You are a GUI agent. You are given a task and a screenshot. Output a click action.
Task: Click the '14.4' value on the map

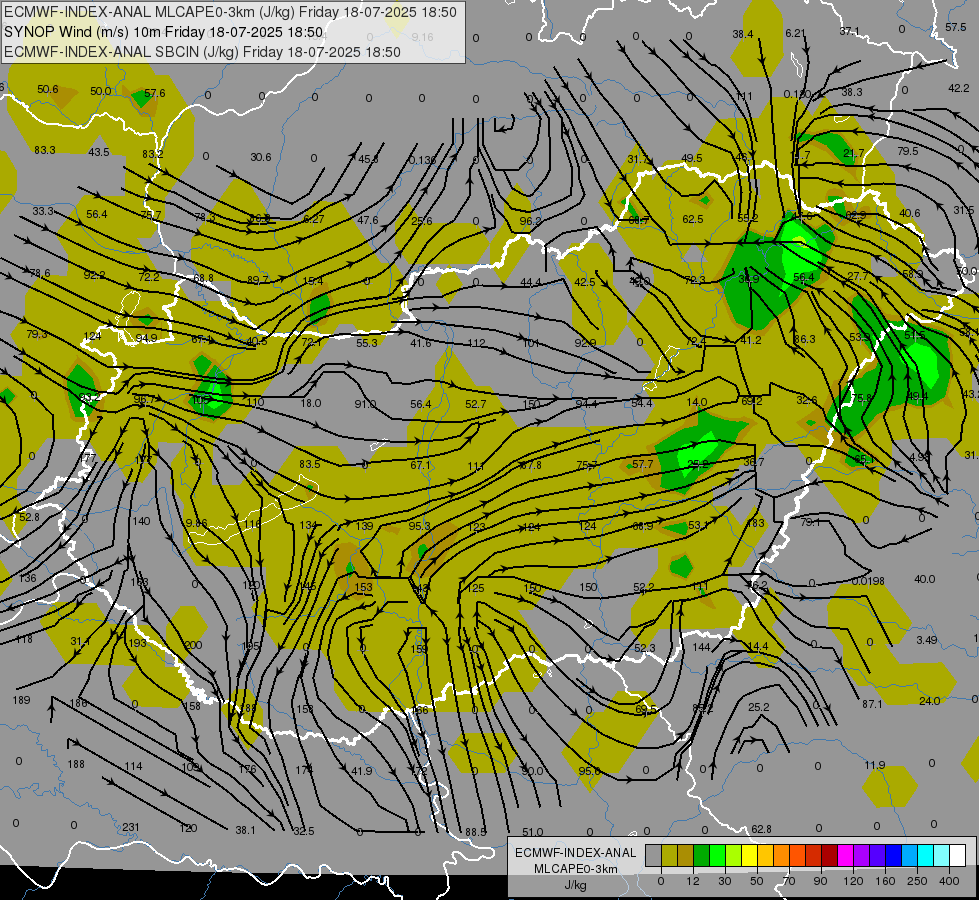757,646
